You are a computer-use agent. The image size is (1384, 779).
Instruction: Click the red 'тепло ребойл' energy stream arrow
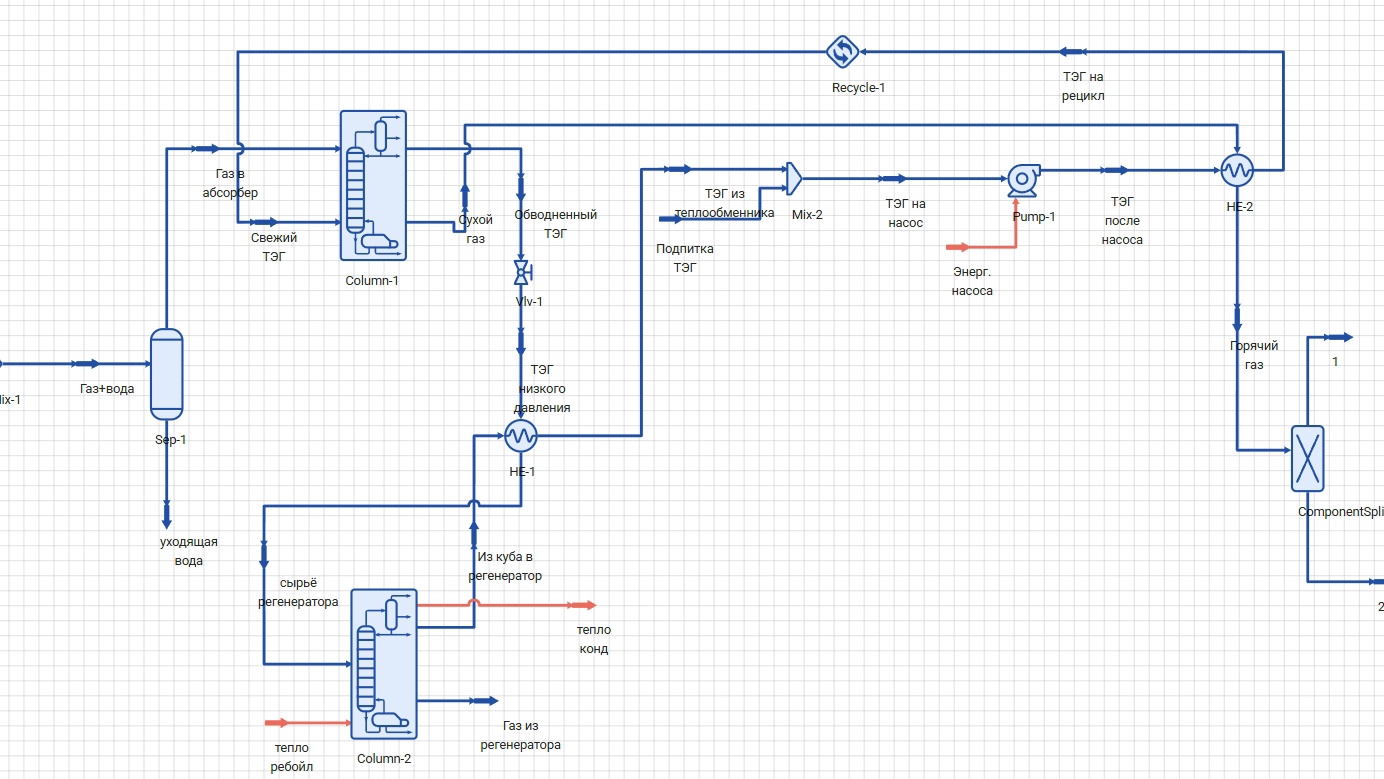pyautogui.click(x=277, y=722)
